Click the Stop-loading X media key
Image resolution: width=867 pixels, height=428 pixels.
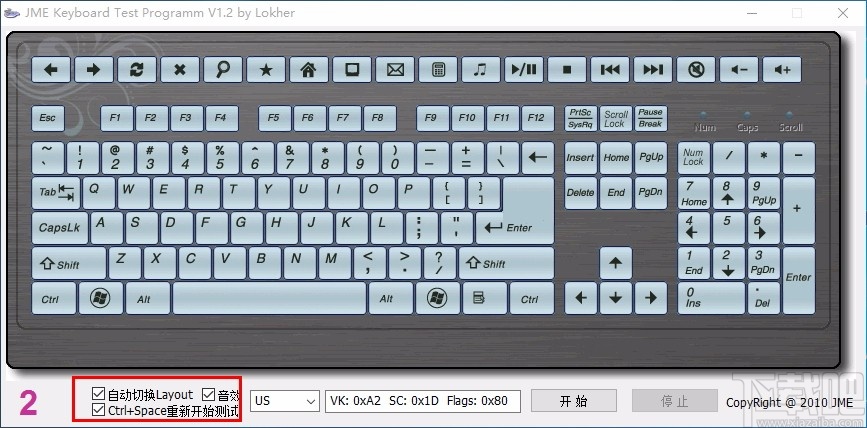tap(180, 70)
